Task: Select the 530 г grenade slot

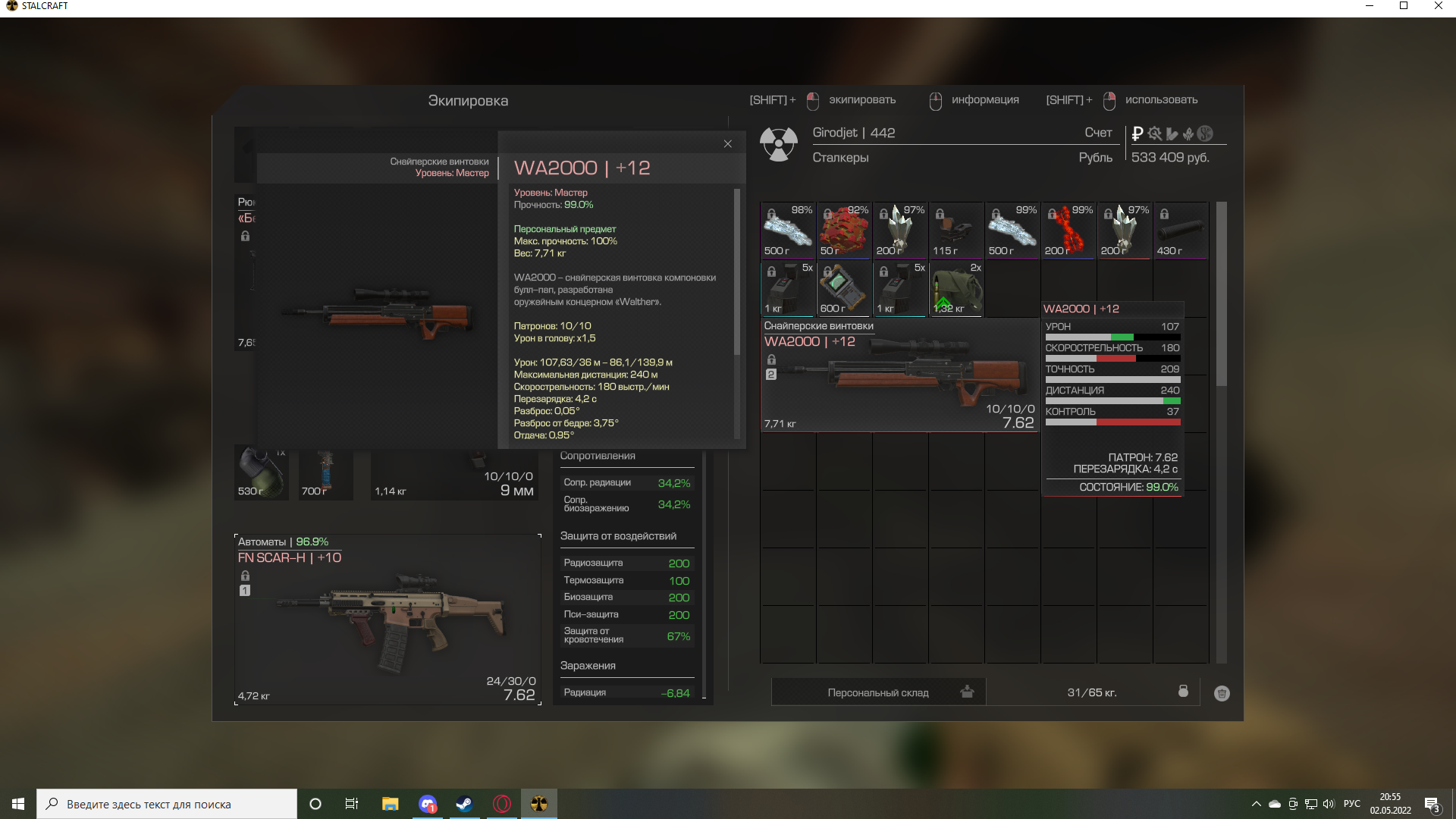Action: pos(262,474)
